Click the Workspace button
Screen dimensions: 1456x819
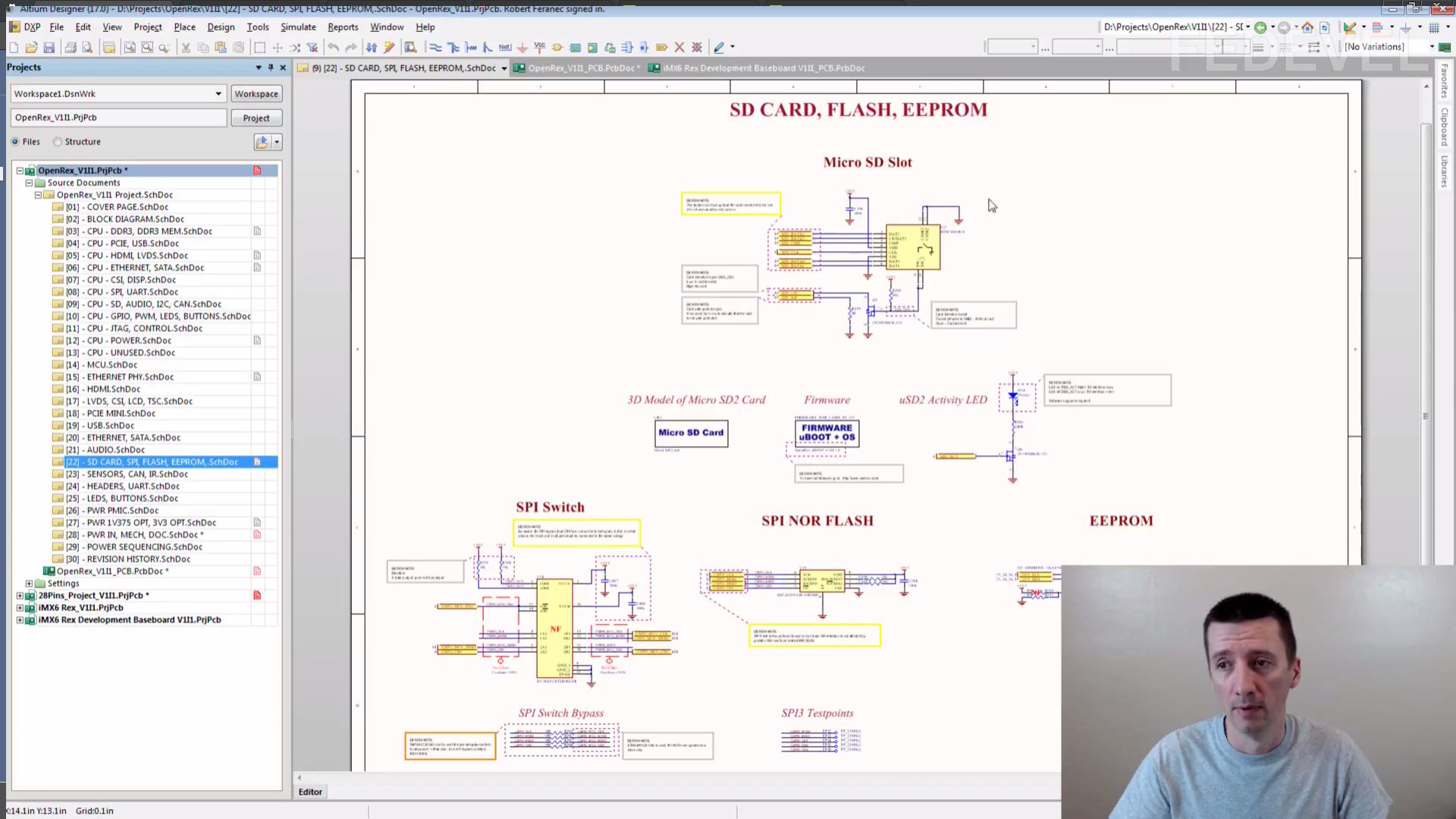pos(256,94)
